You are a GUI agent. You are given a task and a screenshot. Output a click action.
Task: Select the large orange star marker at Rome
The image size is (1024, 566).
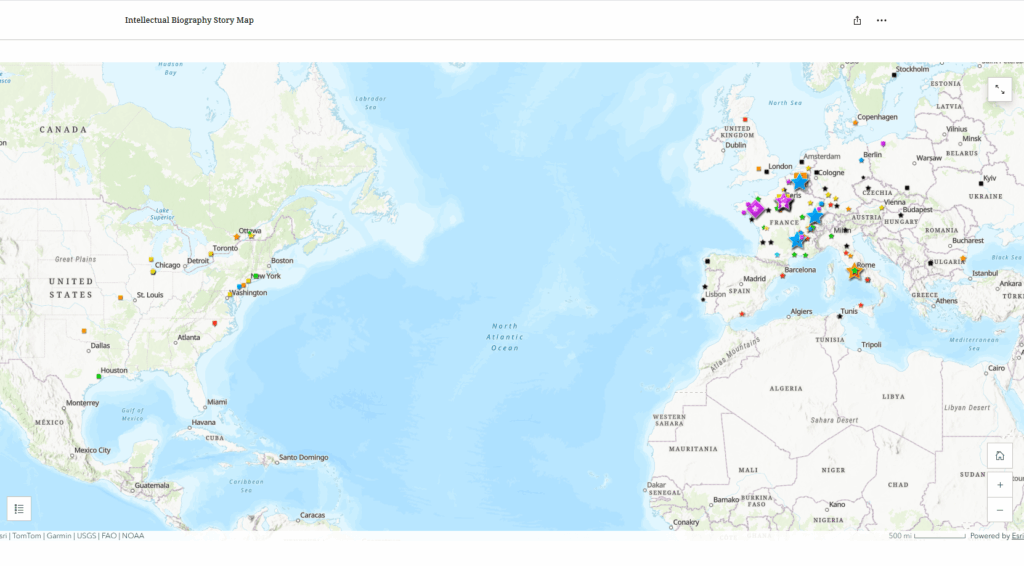click(855, 271)
